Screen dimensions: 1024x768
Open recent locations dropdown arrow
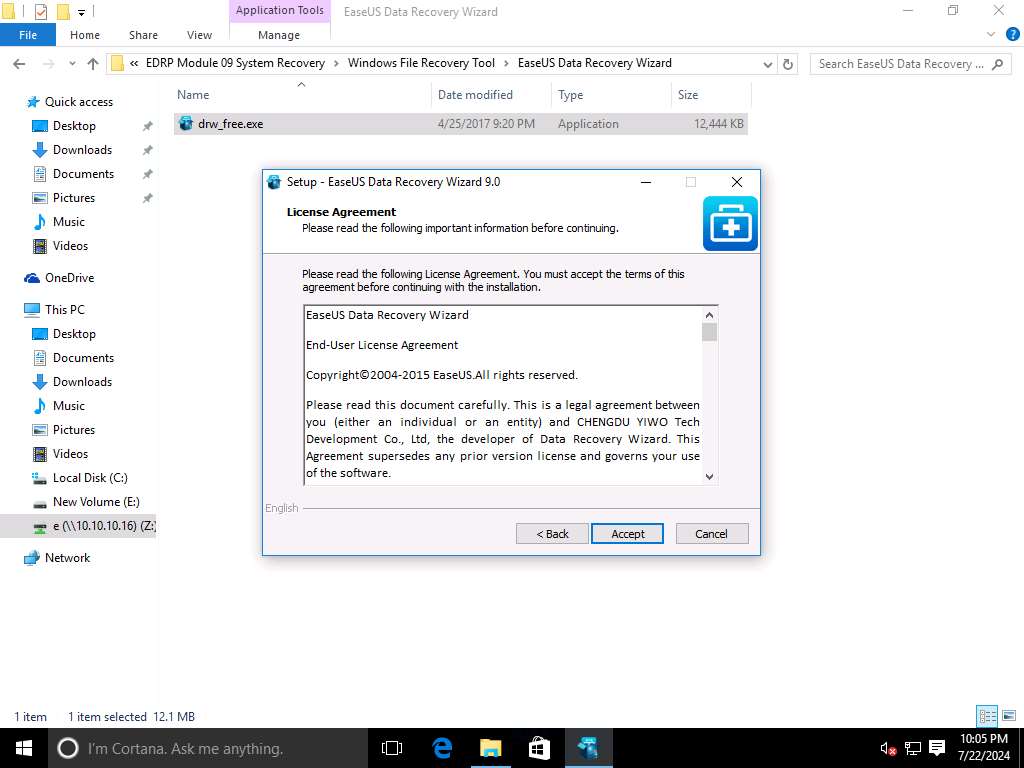coord(72,63)
